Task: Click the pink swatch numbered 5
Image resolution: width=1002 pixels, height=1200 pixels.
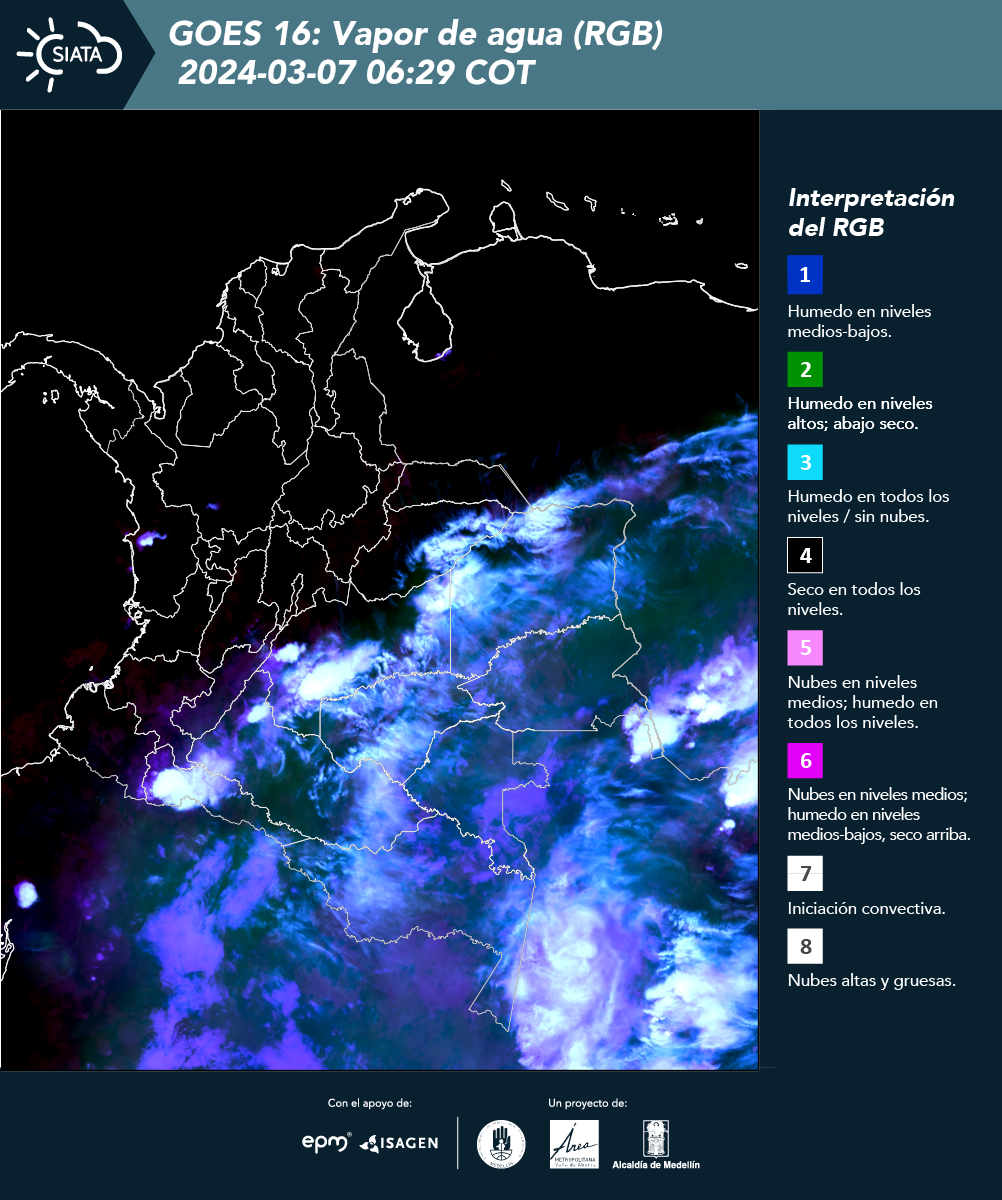Action: pyautogui.click(x=805, y=648)
